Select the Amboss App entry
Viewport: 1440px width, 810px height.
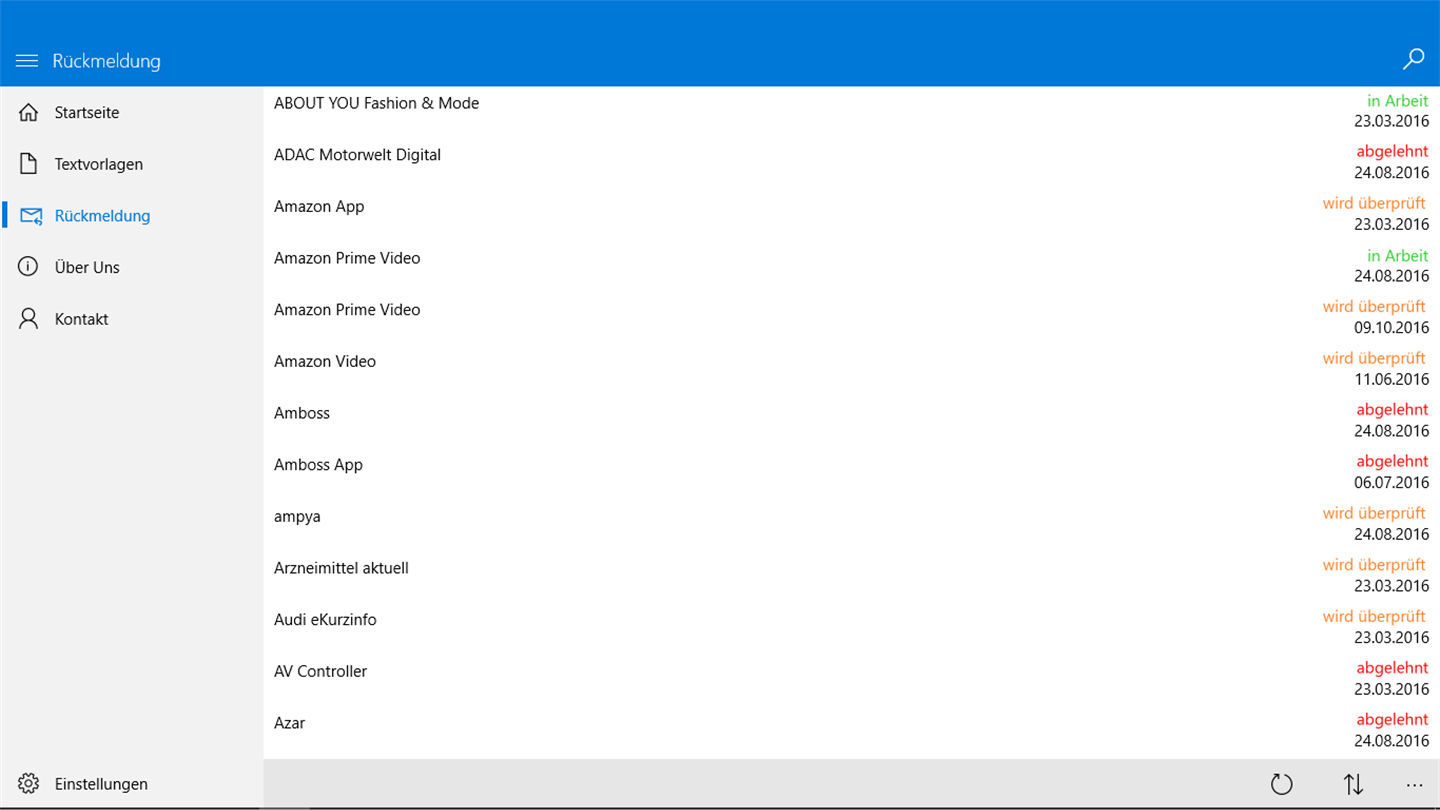click(851, 472)
